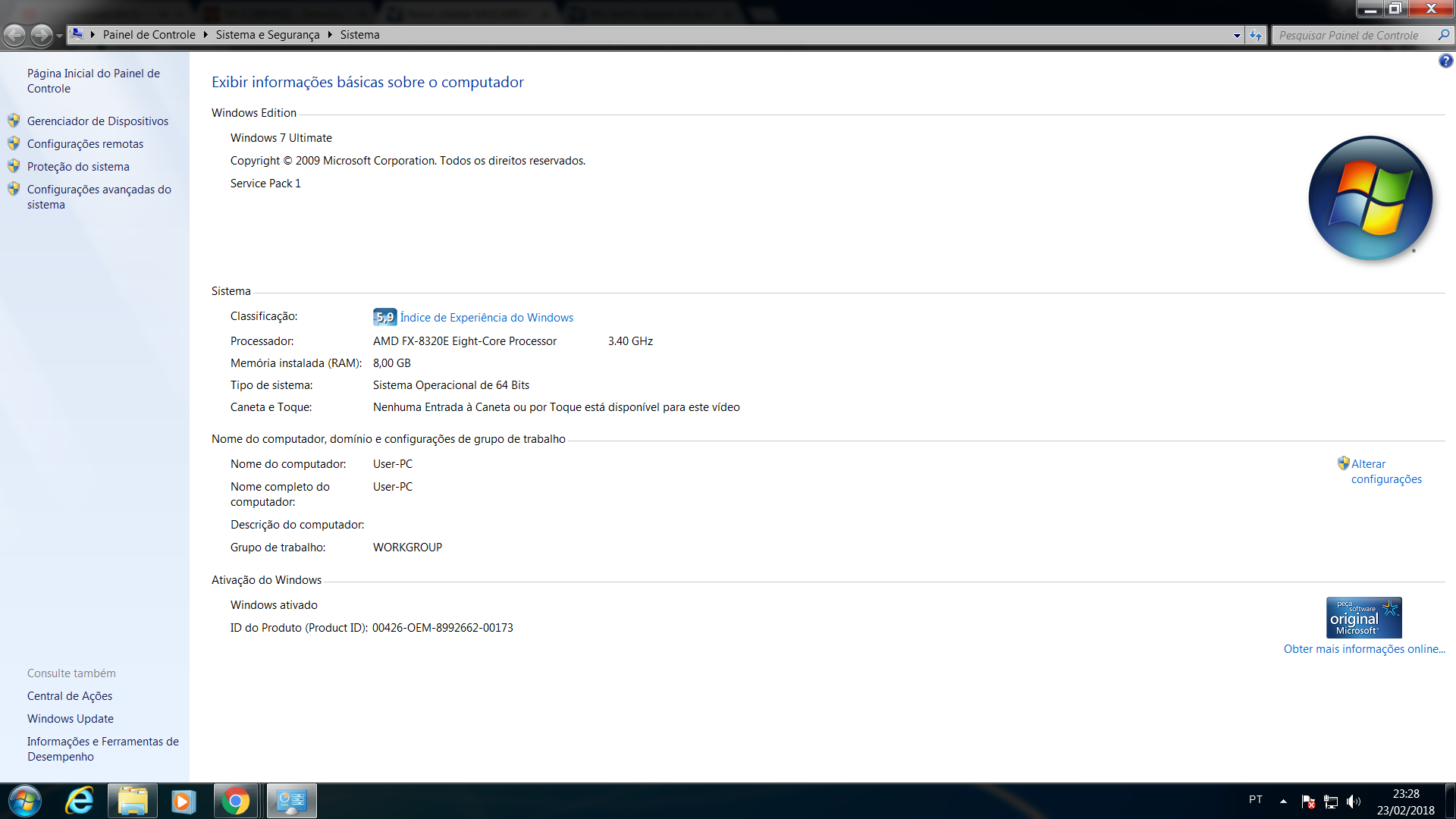Open recent pages dropdown next to forward
Viewport: 1456px width, 819px height.
point(59,35)
